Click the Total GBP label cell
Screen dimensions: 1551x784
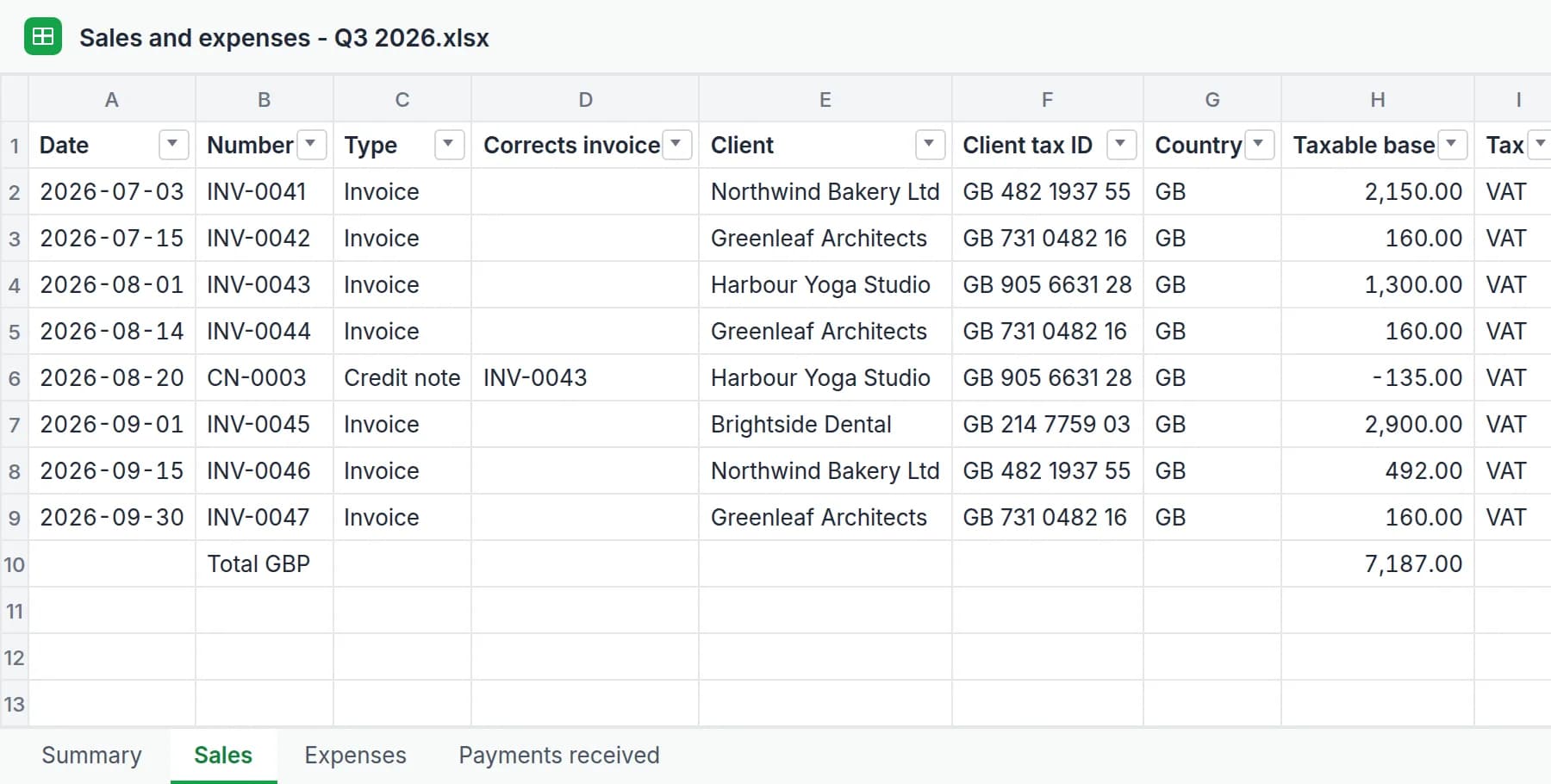click(x=265, y=563)
